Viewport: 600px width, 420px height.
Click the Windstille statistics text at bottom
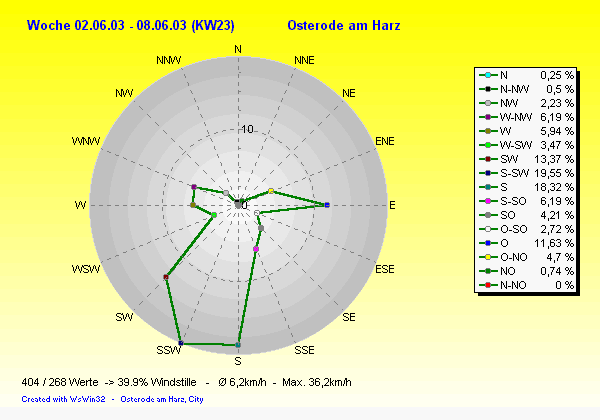click(186, 382)
